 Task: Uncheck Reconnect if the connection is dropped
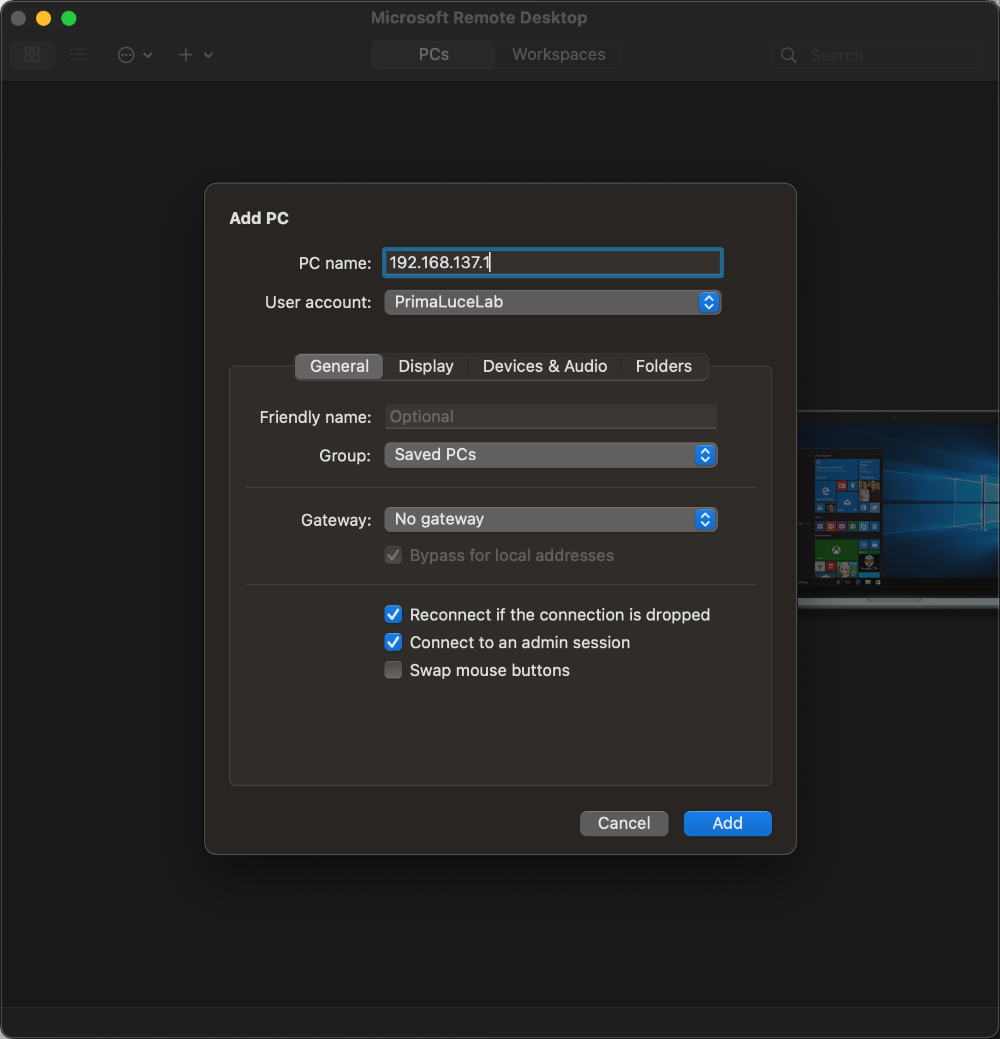[x=393, y=614]
